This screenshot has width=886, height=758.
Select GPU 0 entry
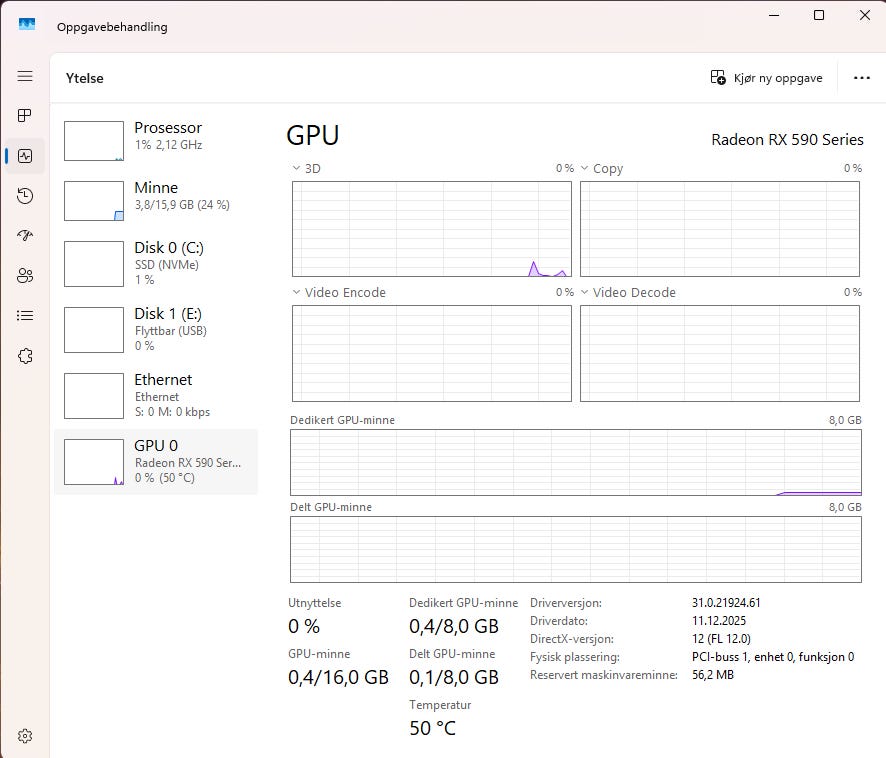[x=156, y=462]
